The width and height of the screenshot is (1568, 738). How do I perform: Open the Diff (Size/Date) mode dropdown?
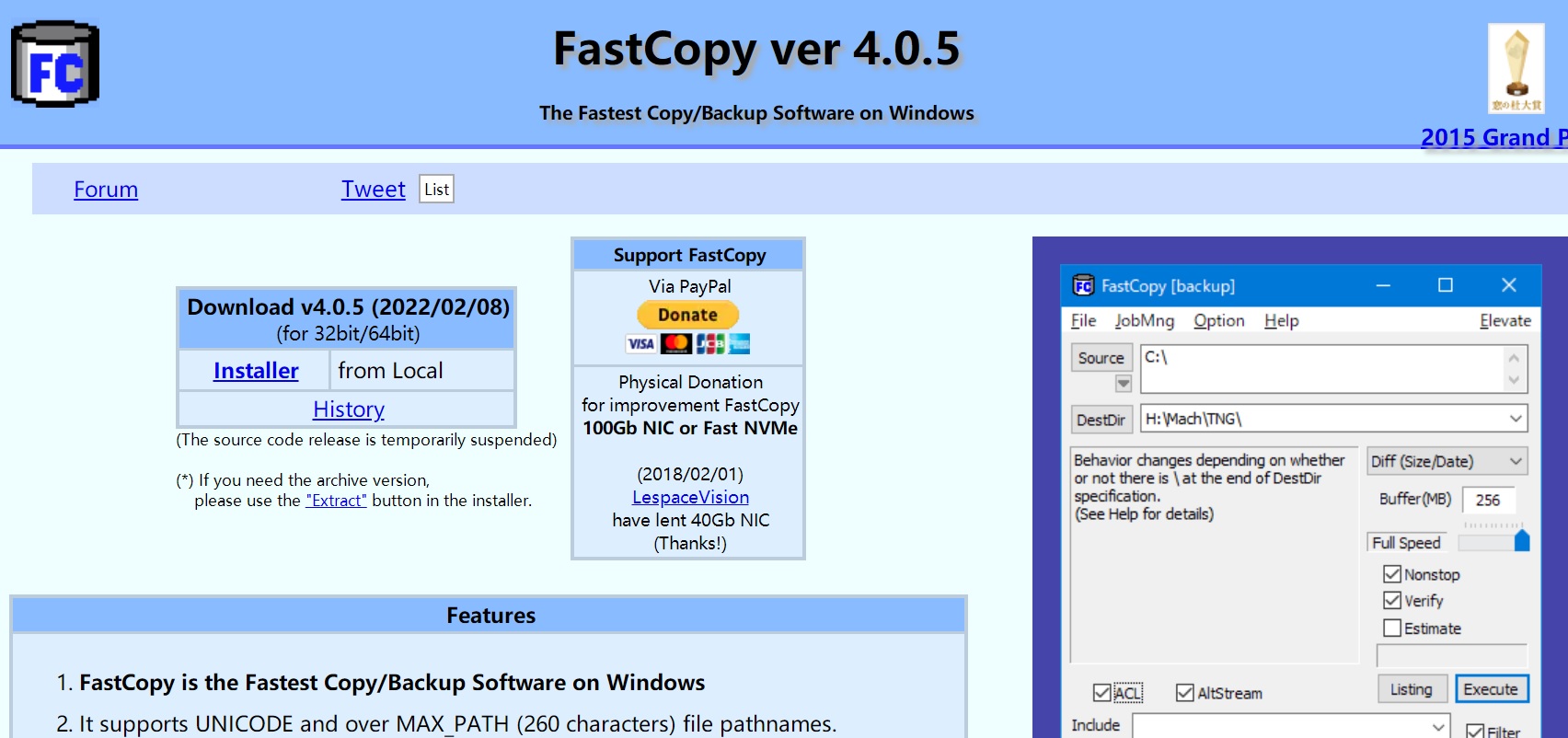point(1447,461)
